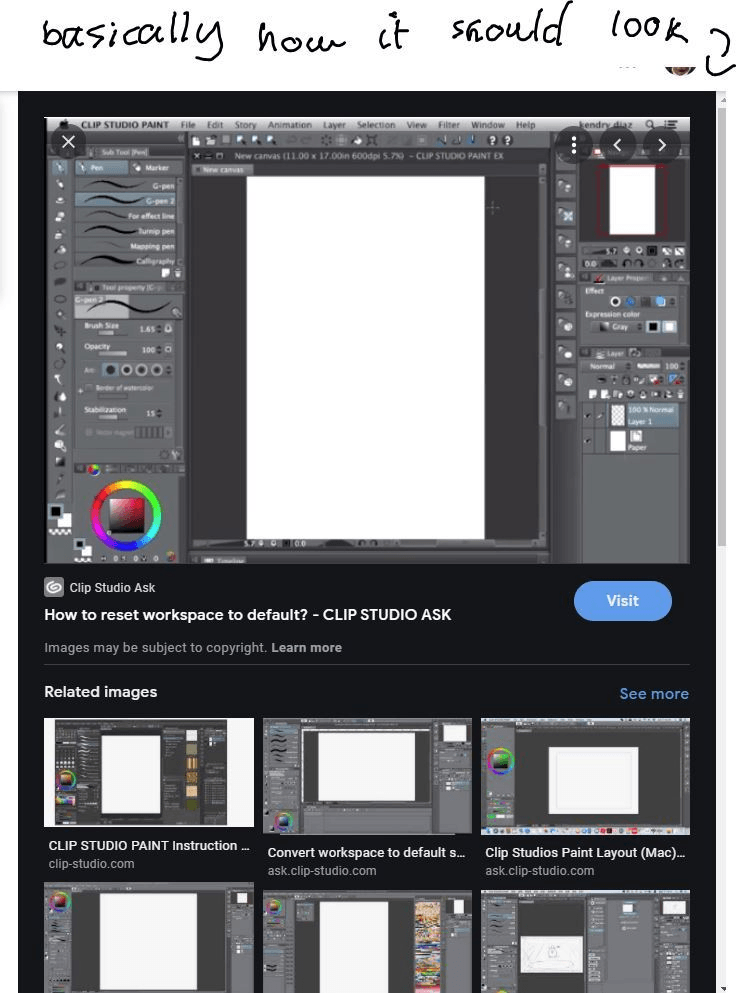Click the scrollbar down arrow
The image size is (736, 993).
pyautogui.click(x=721, y=988)
